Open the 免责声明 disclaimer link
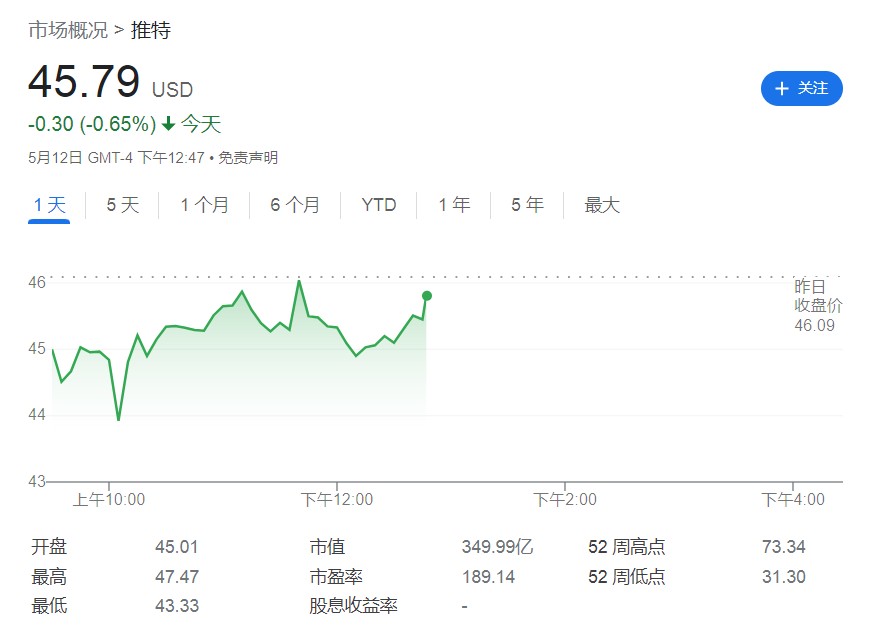 tap(248, 157)
